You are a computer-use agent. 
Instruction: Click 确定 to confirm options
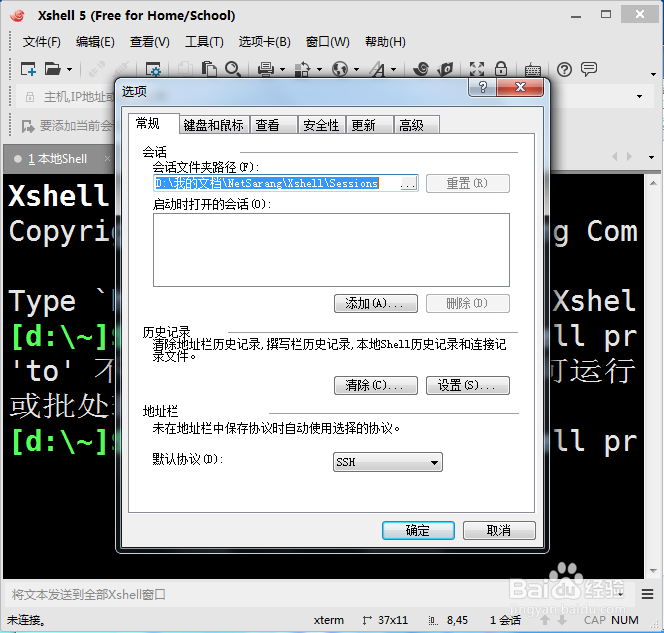pos(418,530)
